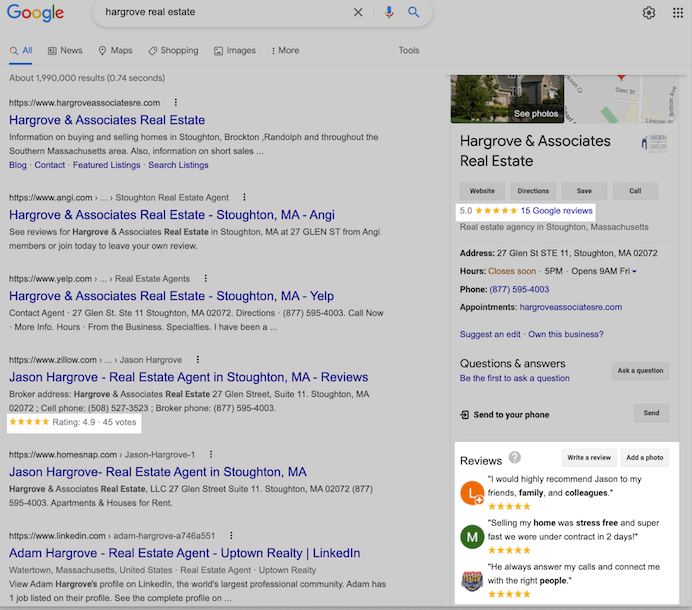692x610 pixels.
Task: Switch to the Shopping tab
Action: pos(173,50)
